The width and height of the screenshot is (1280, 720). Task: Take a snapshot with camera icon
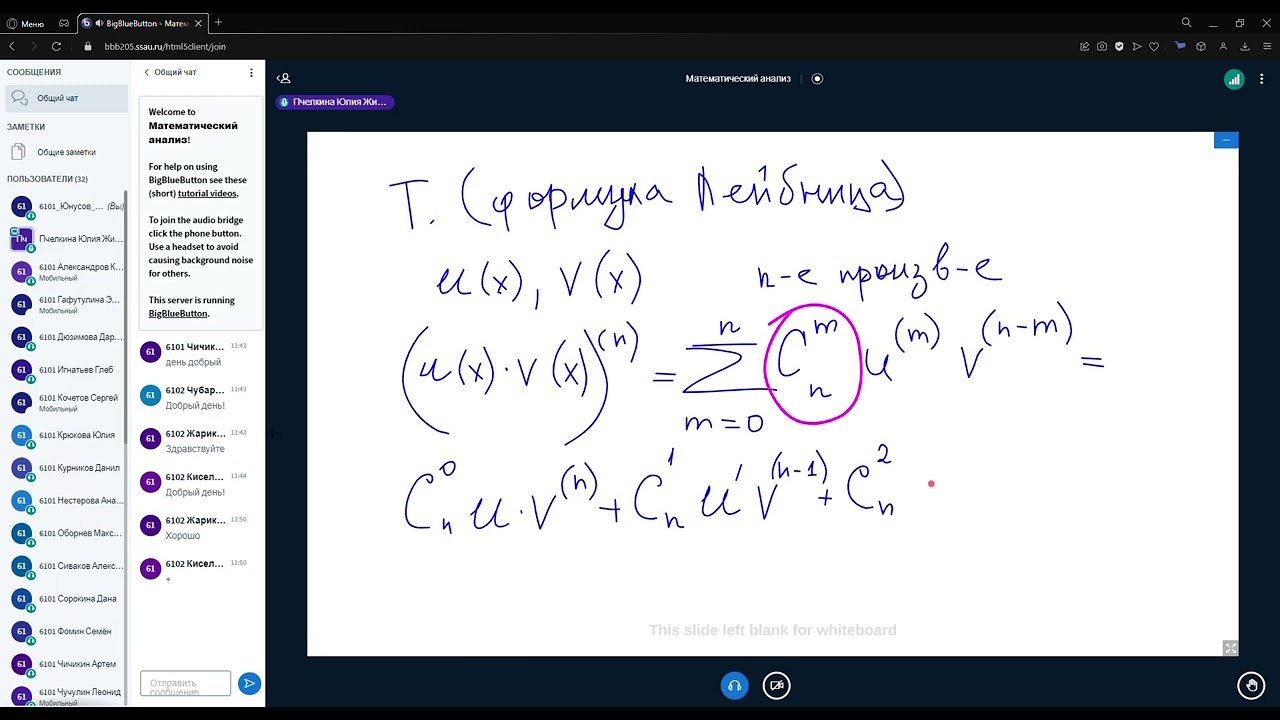coord(1102,46)
